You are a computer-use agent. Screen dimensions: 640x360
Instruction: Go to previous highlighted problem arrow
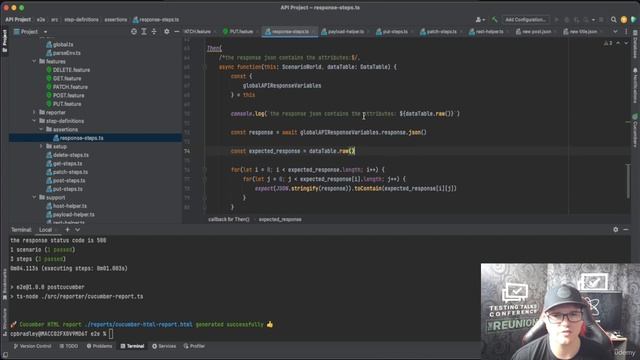point(618,43)
